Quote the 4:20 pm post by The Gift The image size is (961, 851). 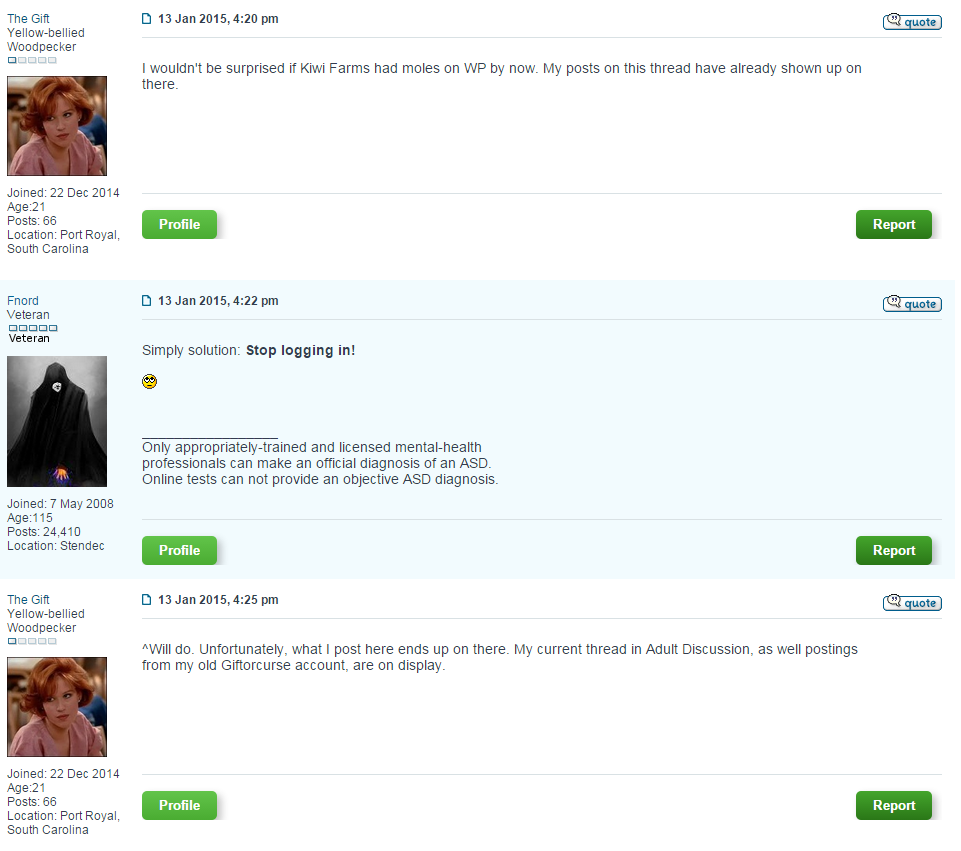(912, 22)
